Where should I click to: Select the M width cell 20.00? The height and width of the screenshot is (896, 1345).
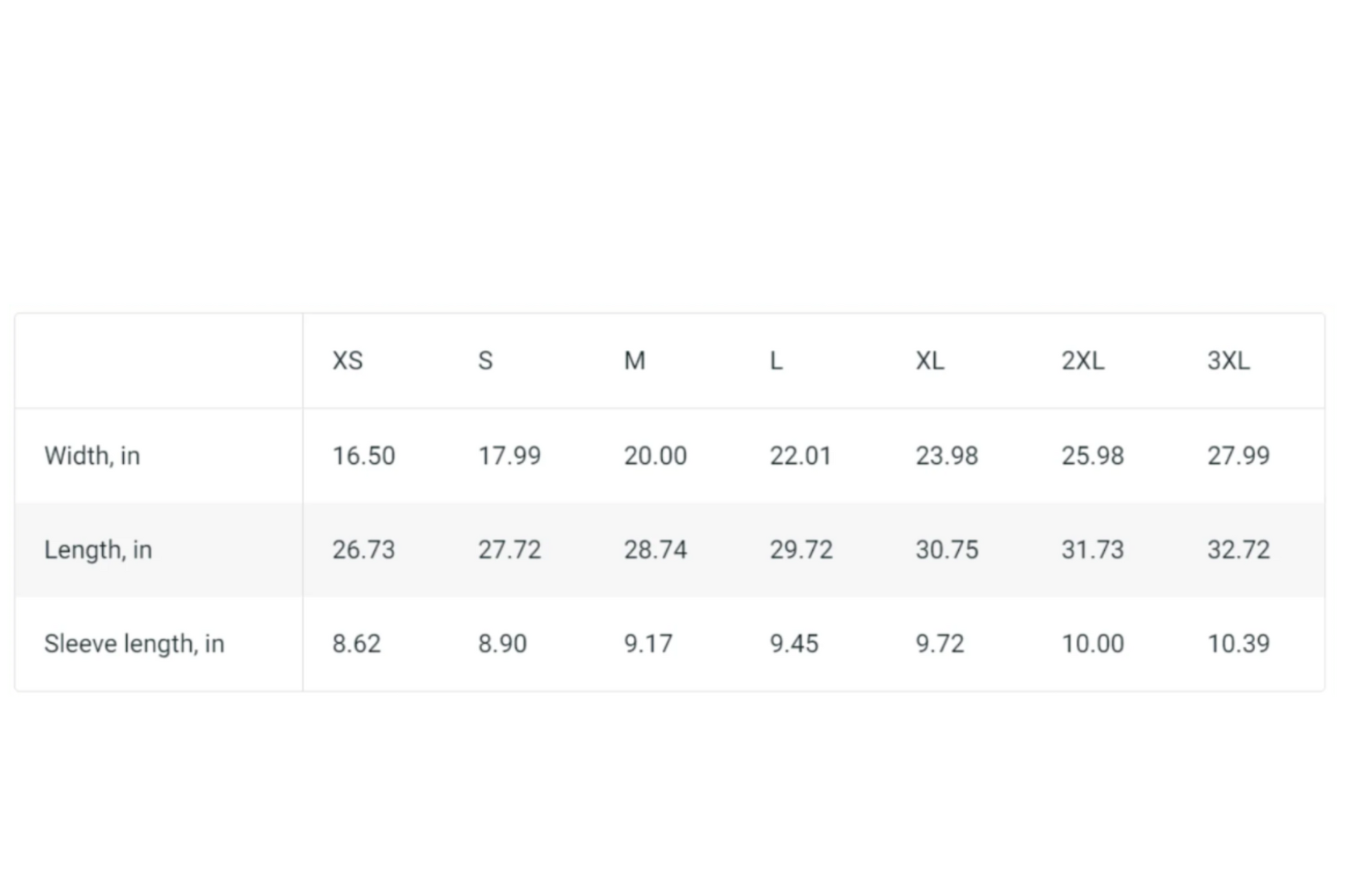pyautogui.click(x=655, y=456)
